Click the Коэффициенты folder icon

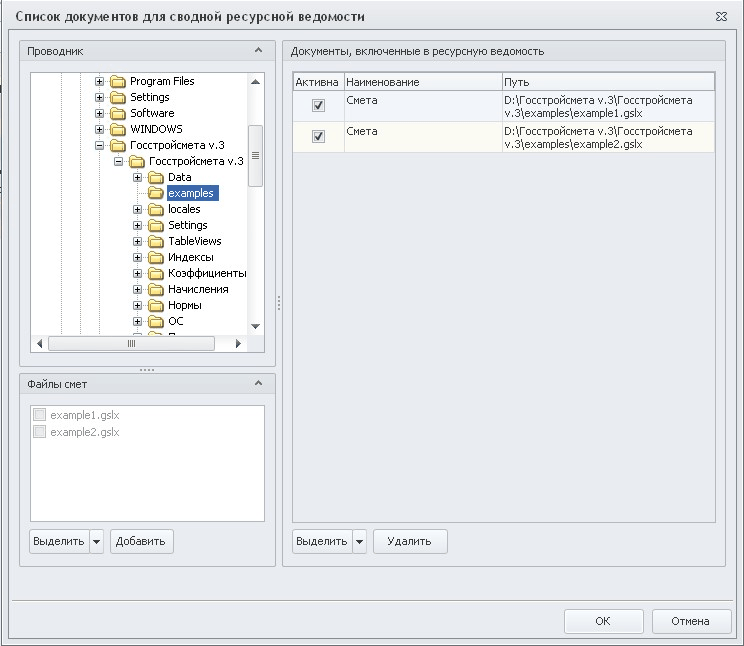[156, 273]
